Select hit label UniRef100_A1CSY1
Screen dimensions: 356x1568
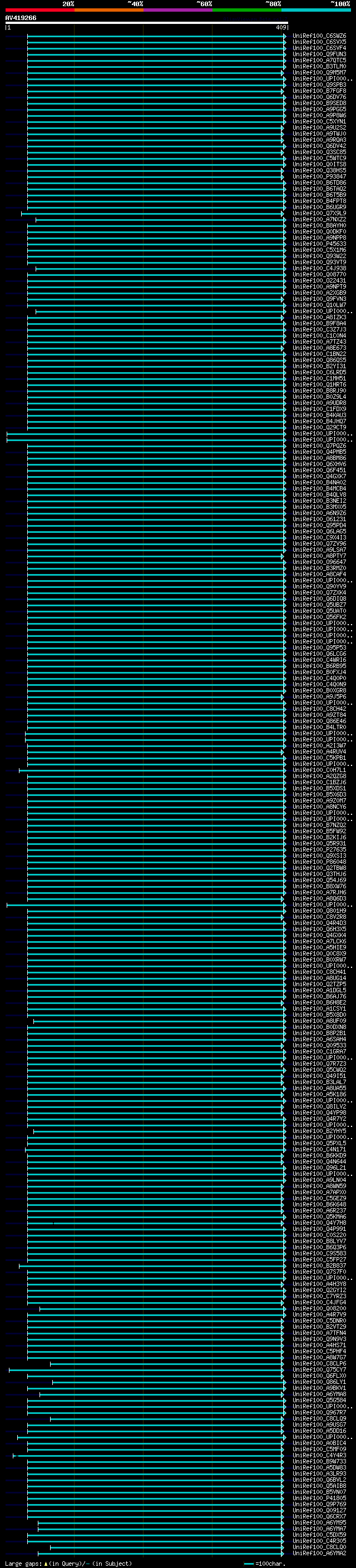click(x=319, y=1008)
